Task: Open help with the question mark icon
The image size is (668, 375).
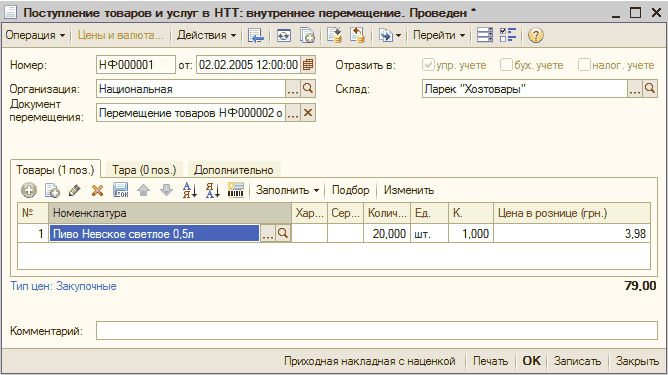Action: pyautogui.click(x=536, y=35)
